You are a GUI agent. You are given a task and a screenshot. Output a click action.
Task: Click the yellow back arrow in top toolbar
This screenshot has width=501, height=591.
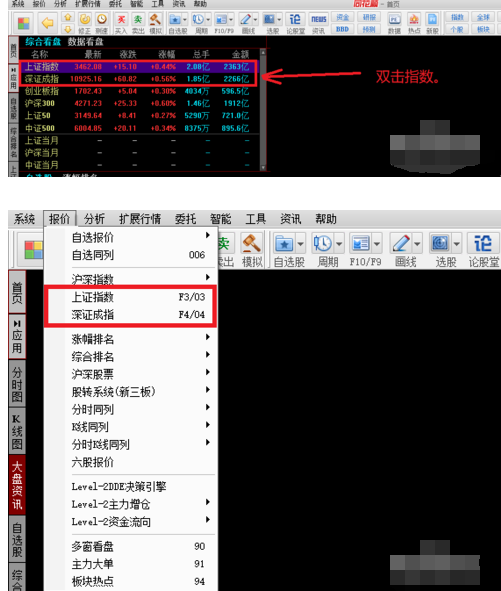(47, 23)
